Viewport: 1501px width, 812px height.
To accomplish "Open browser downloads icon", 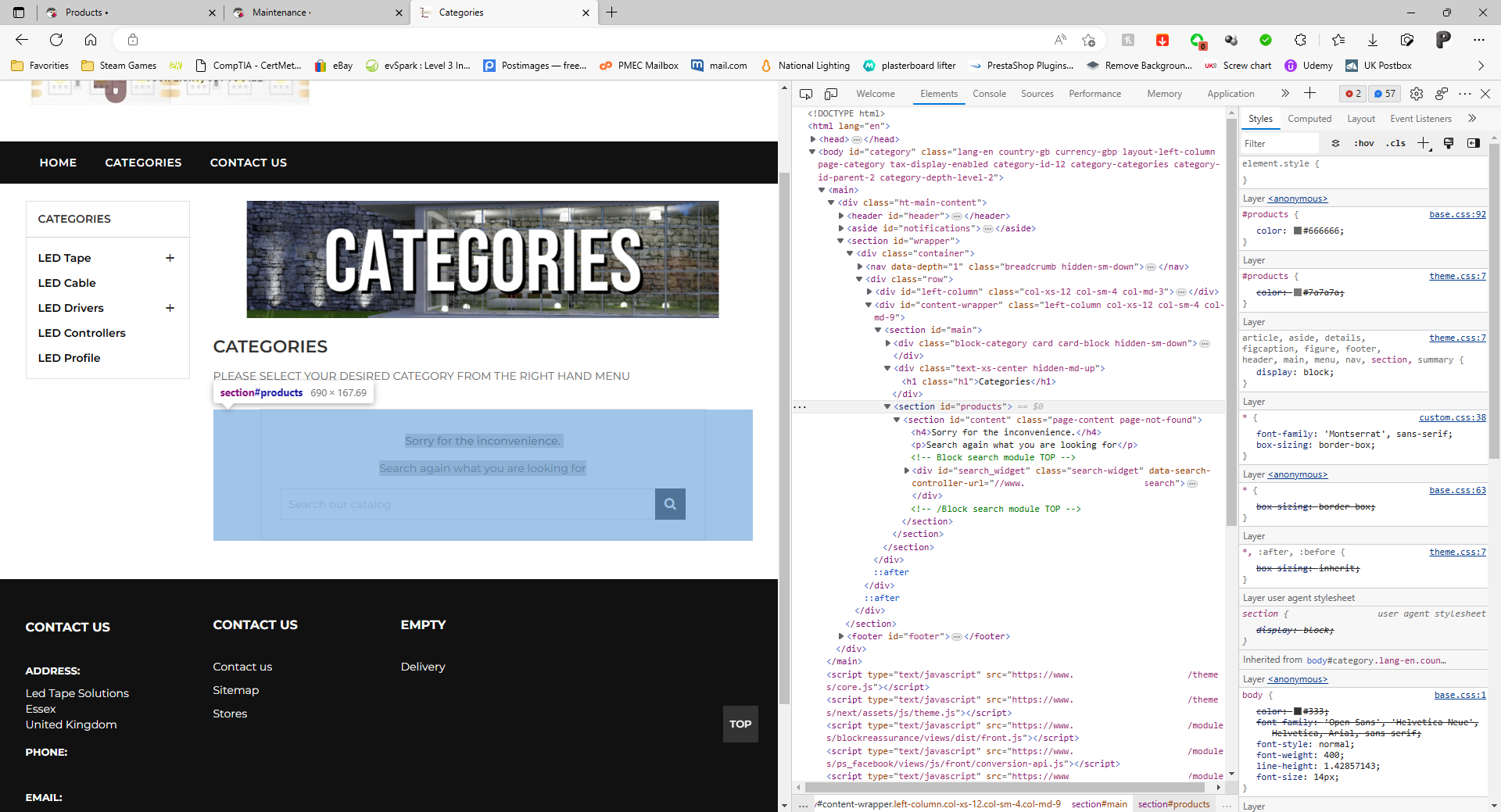I will (x=1373, y=40).
